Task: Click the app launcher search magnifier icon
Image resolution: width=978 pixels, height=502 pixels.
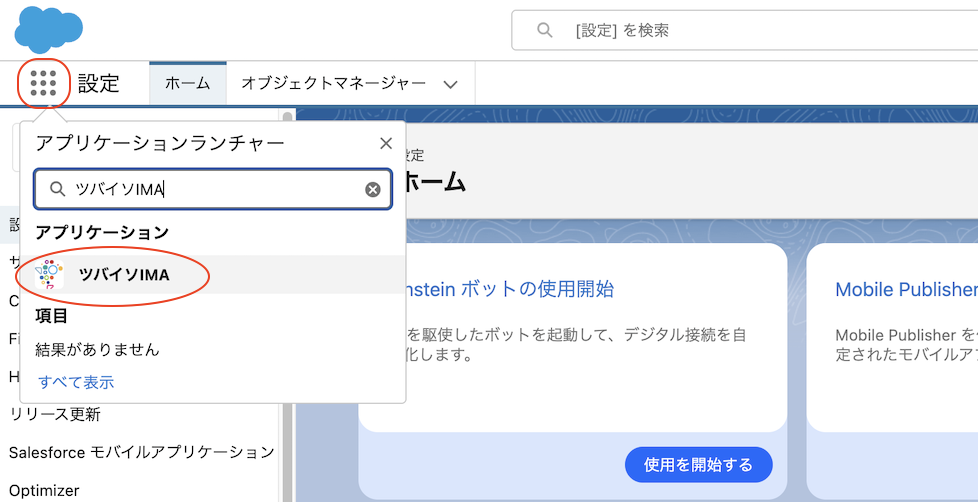Action: click(57, 190)
